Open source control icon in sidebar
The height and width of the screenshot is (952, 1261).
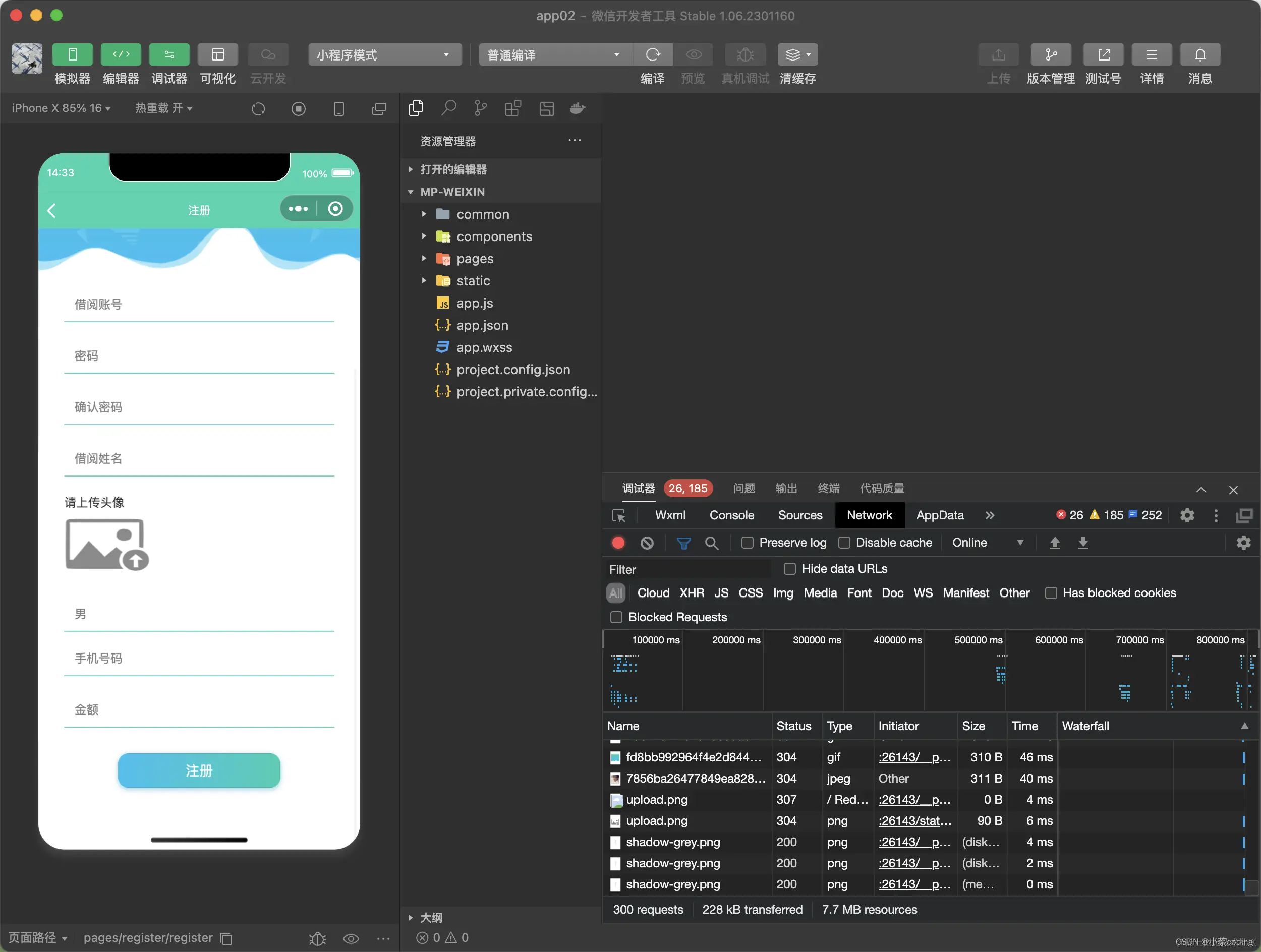(481, 108)
